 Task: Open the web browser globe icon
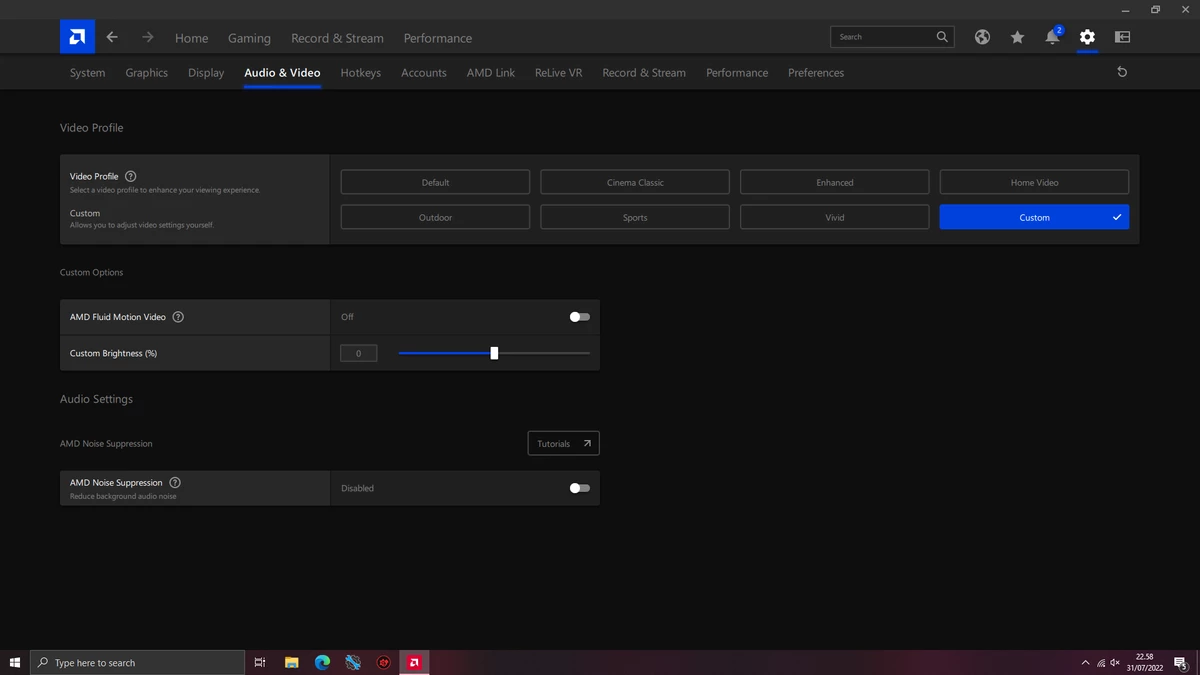point(983,37)
